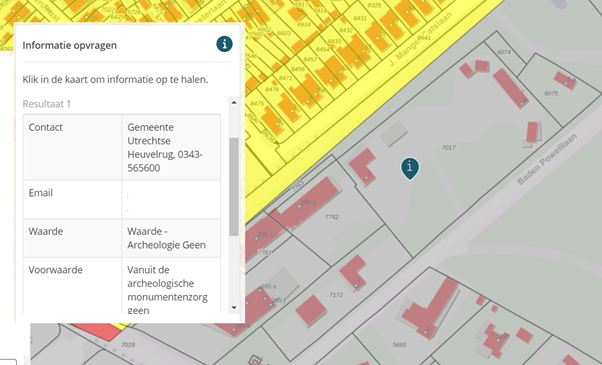Click the 'Vanuit de archeologische monumentenzorg' cell
This screenshot has height=365, width=602.
(171, 286)
